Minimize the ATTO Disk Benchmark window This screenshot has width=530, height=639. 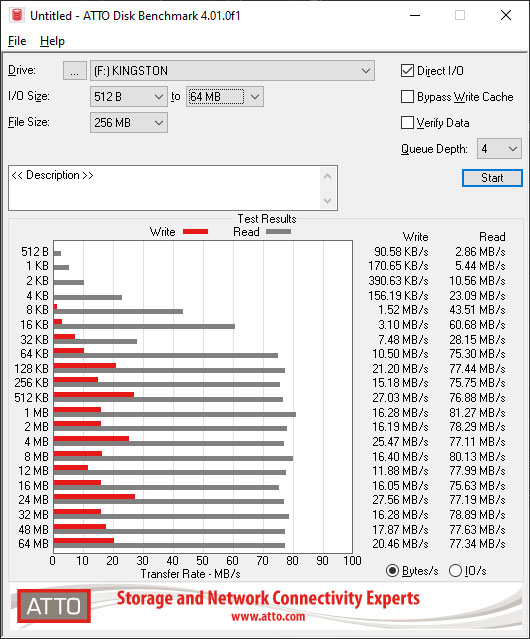click(x=415, y=15)
